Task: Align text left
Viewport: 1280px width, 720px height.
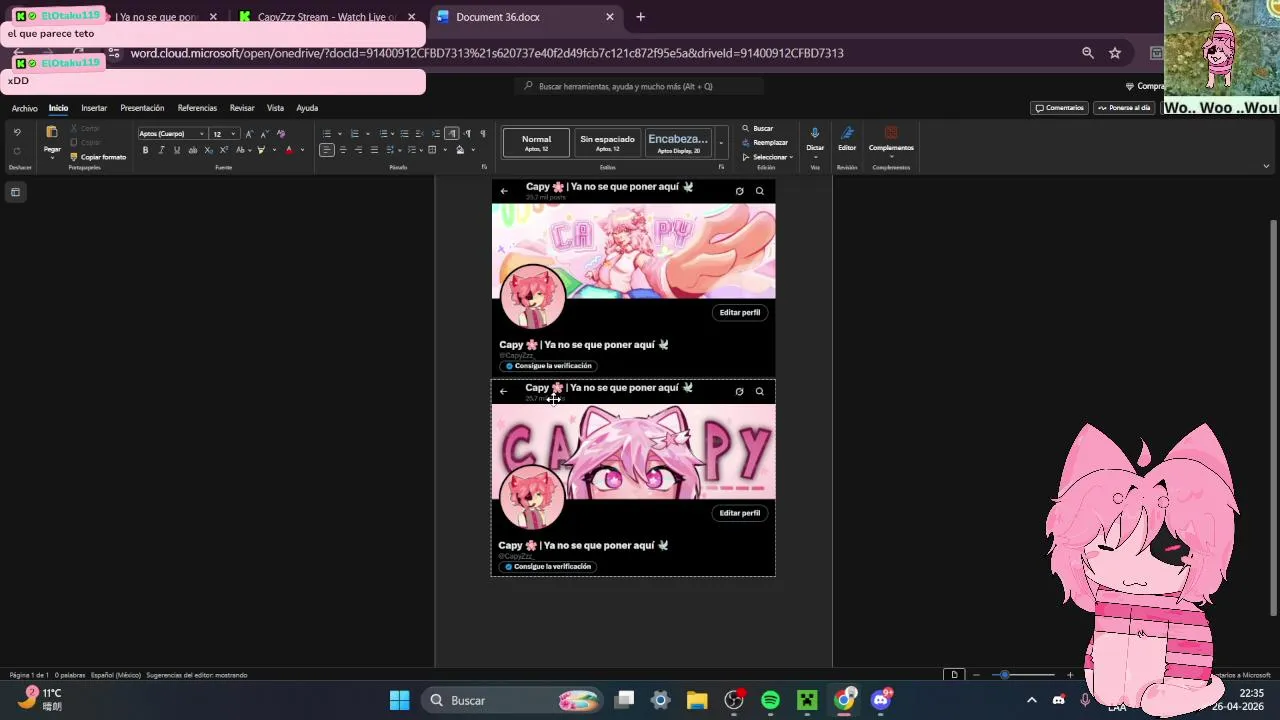Action: (327, 150)
